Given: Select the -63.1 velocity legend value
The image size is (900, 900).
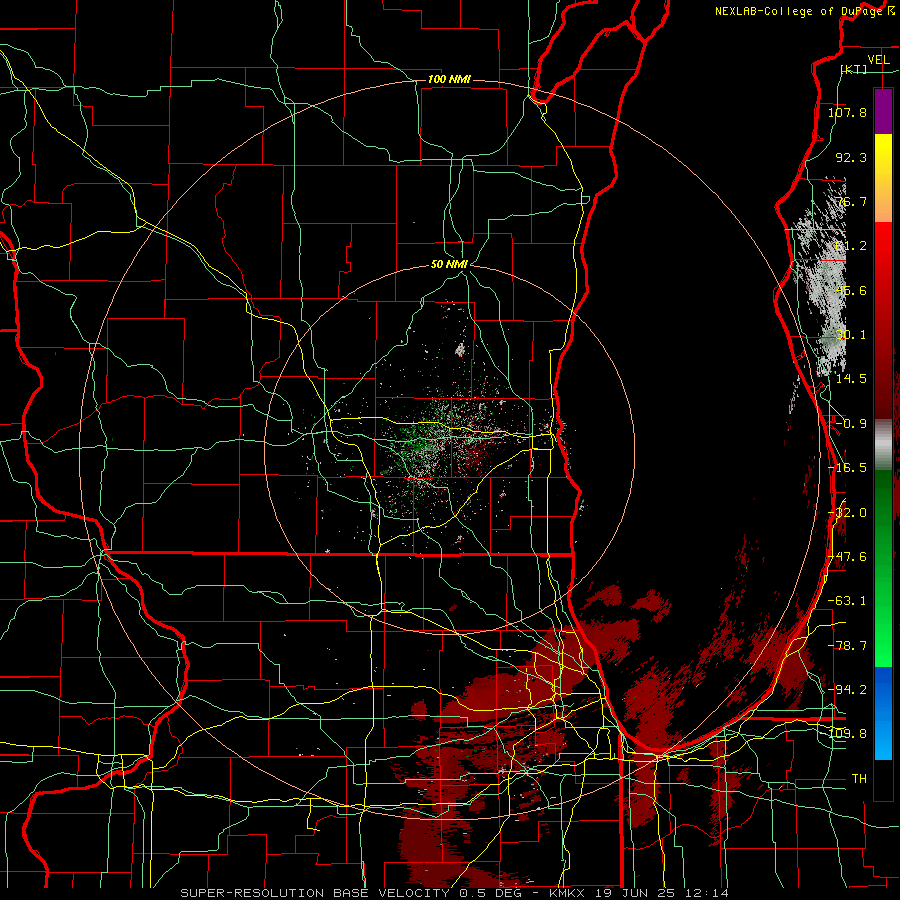Looking at the screenshot, I should coord(847,601).
